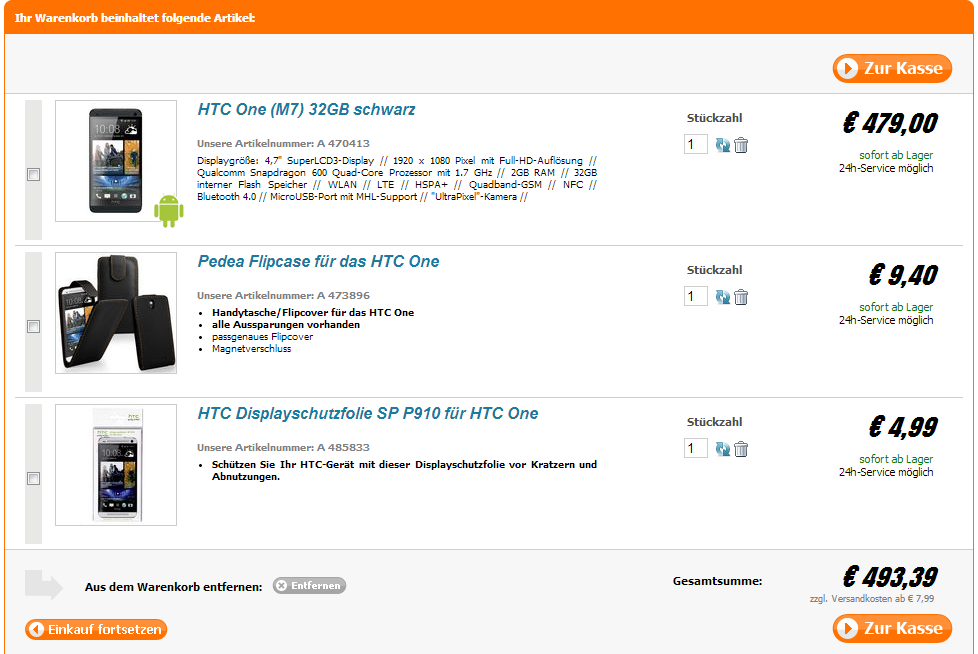Image resolution: width=978 pixels, height=654 pixels.
Task: Click Displayschutzfolie product thumbnail
Action: point(116,465)
